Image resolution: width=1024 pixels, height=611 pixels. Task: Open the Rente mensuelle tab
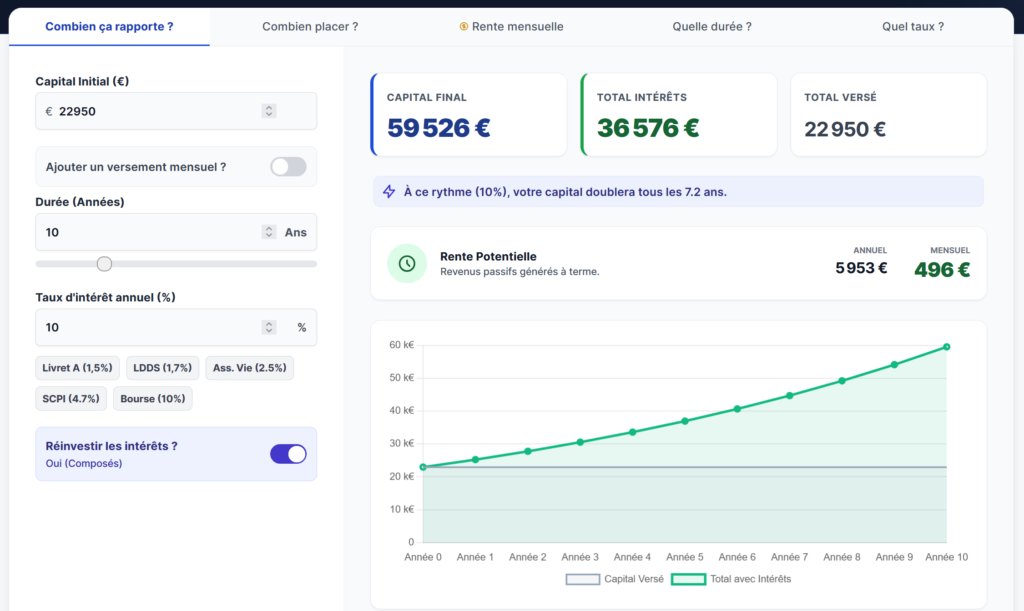pyautogui.click(x=511, y=27)
